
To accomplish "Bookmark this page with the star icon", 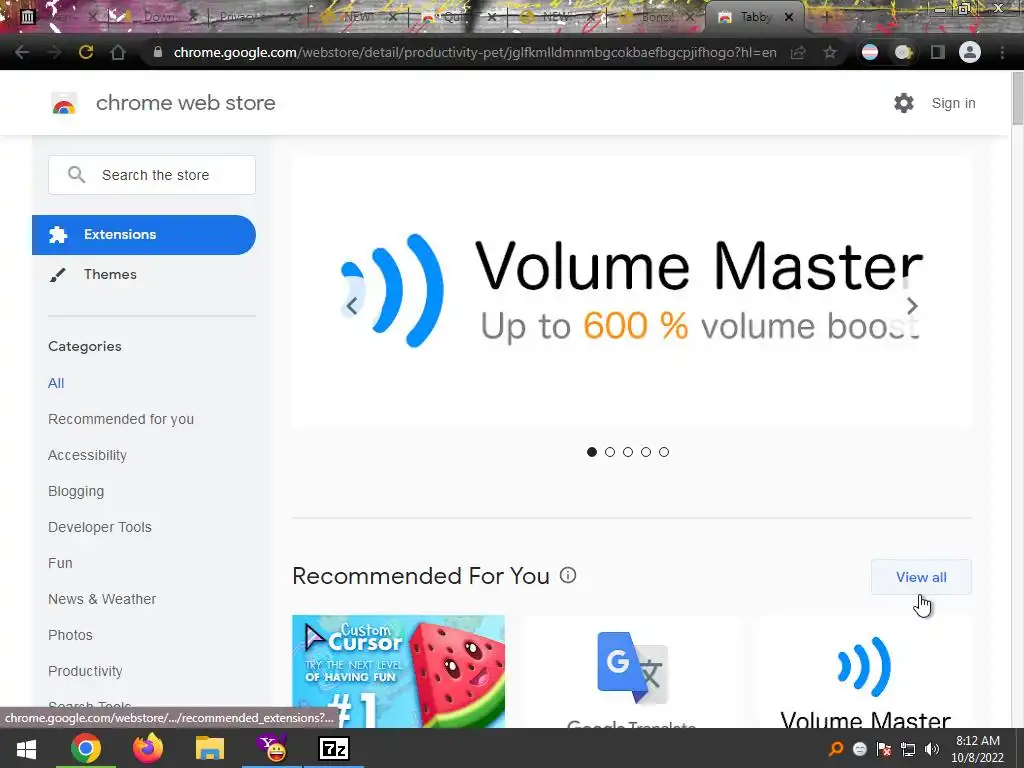I will 829,52.
